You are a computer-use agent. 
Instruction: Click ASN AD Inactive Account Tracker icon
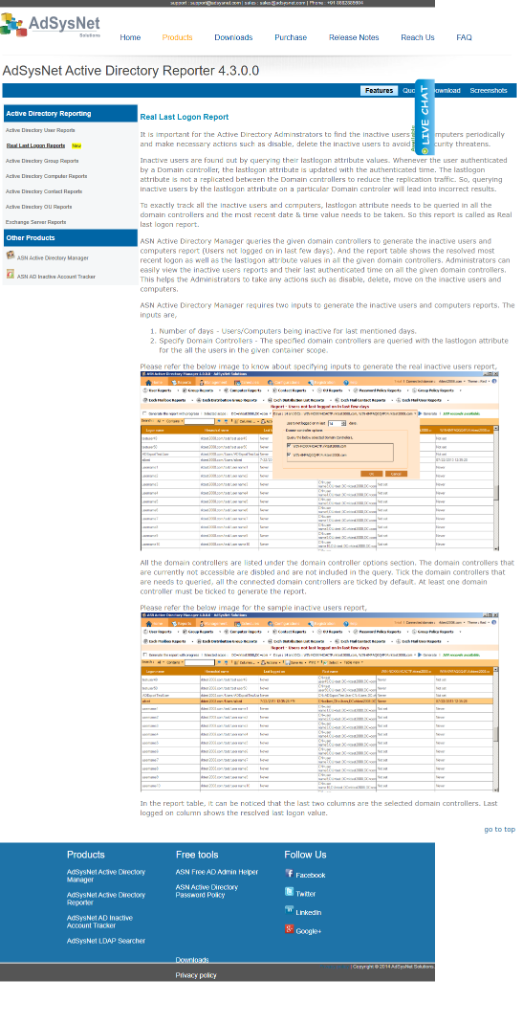(x=10, y=274)
